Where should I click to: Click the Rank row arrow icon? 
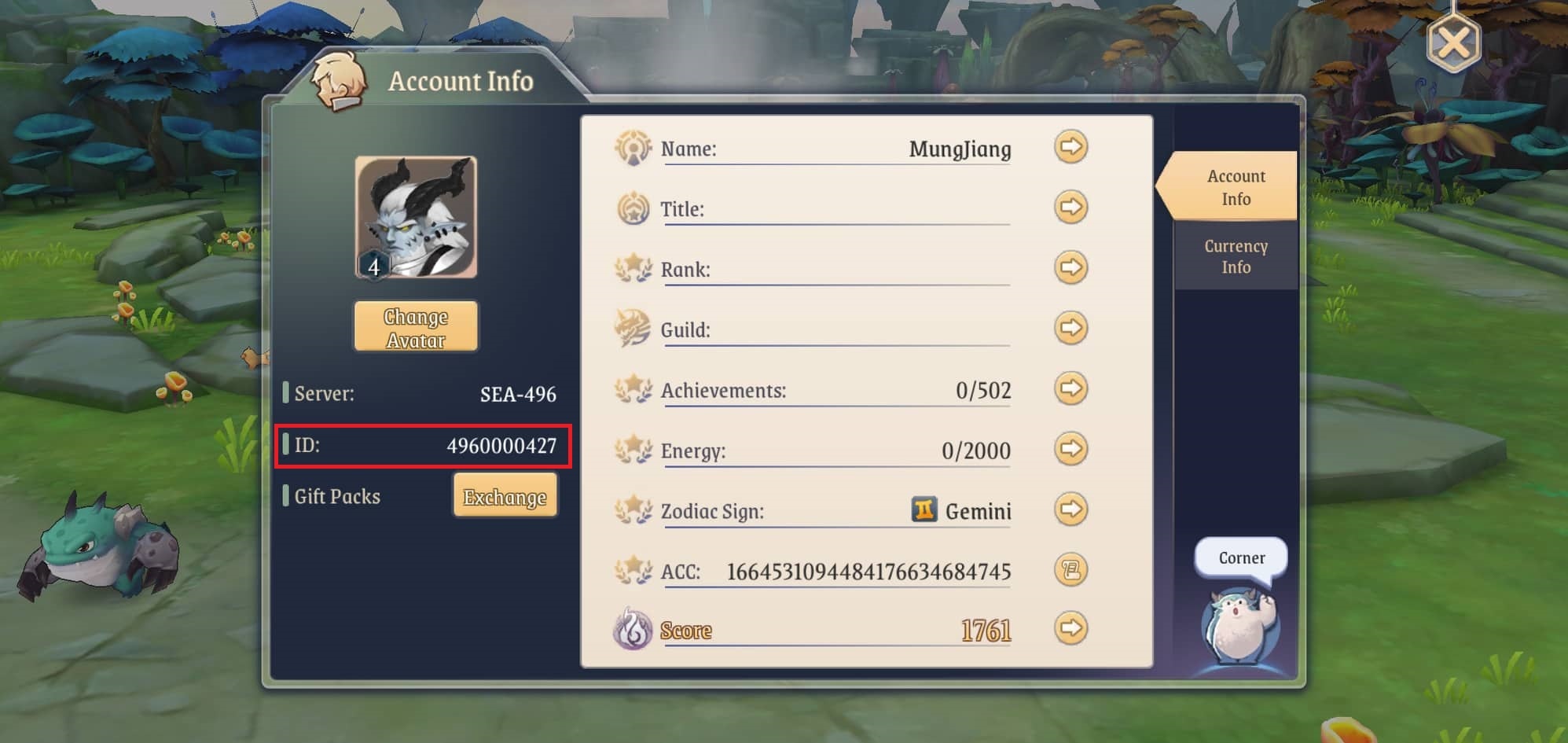pyautogui.click(x=1070, y=267)
